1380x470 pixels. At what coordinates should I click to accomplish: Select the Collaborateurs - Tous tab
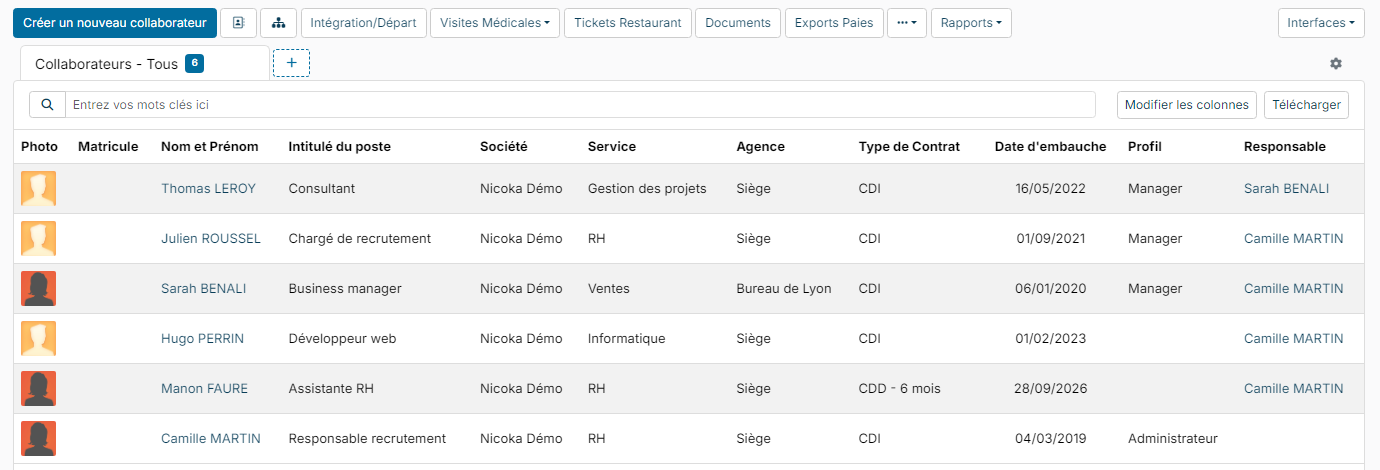144,63
